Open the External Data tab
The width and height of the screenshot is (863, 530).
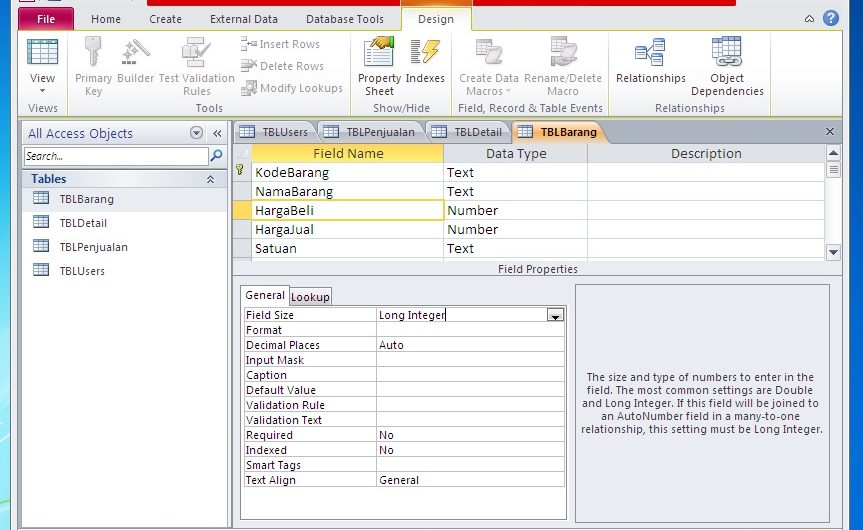(x=244, y=19)
